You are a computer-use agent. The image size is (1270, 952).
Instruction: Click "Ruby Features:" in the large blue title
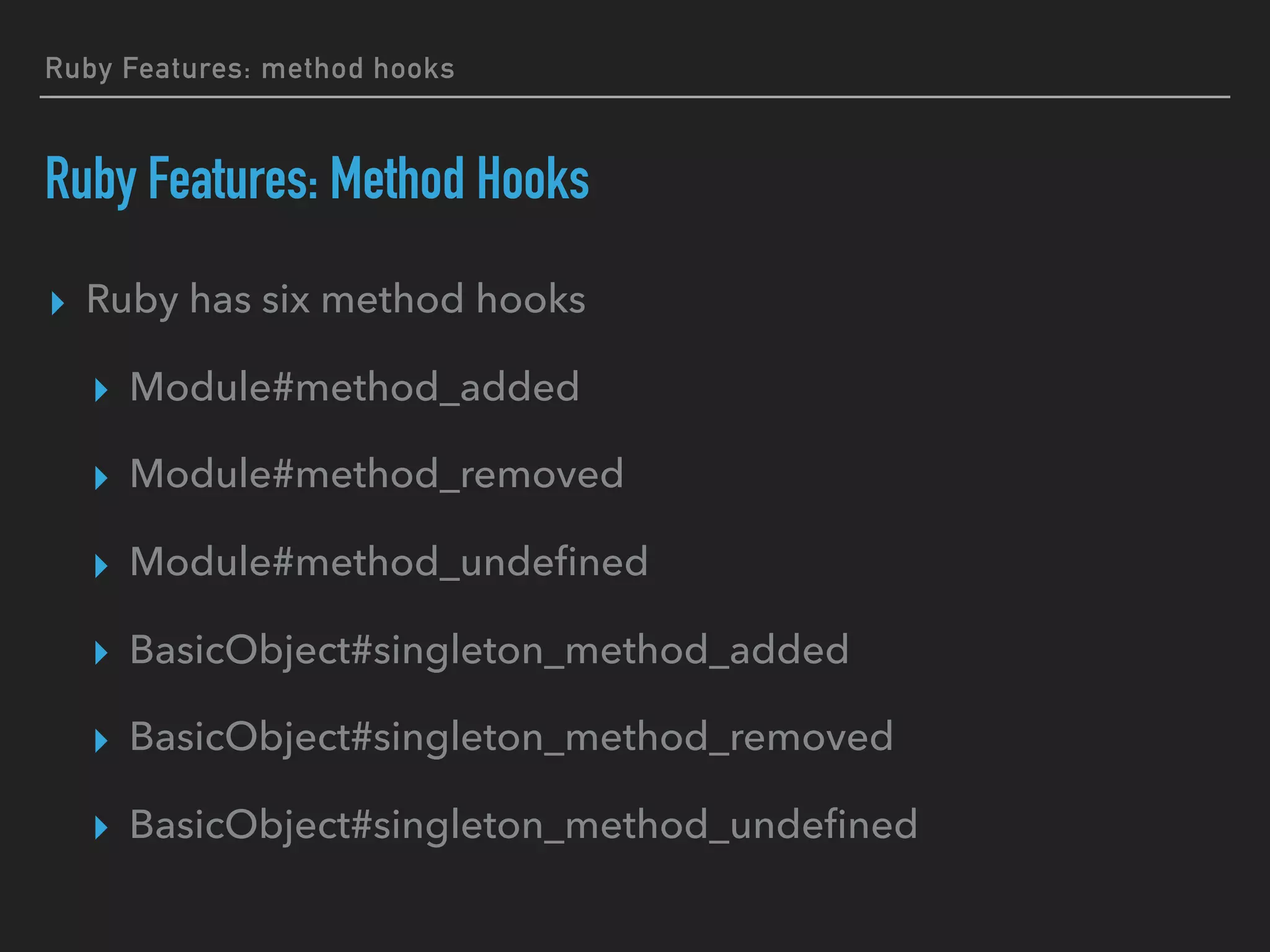click(x=182, y=179)
